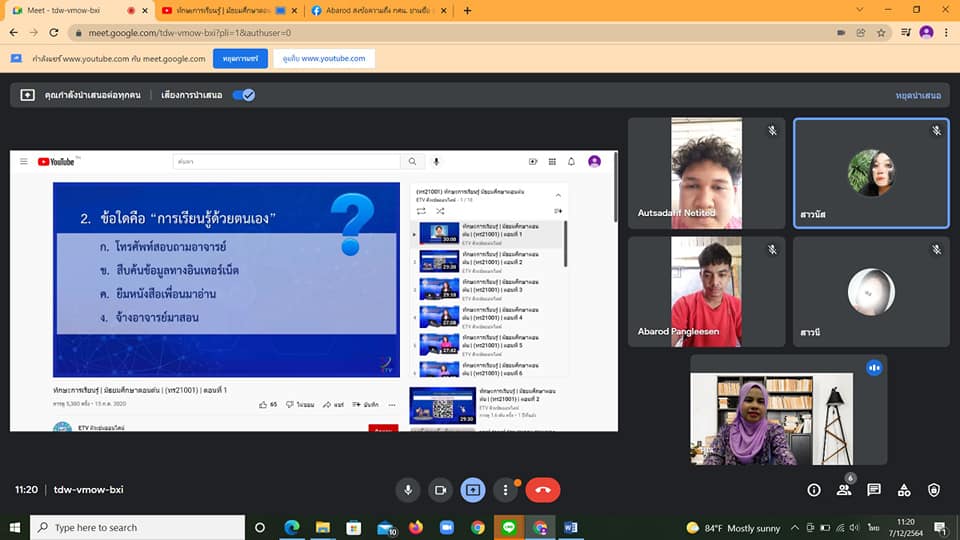
Task: Open host controls shield icon
Action: click(934, 490)
